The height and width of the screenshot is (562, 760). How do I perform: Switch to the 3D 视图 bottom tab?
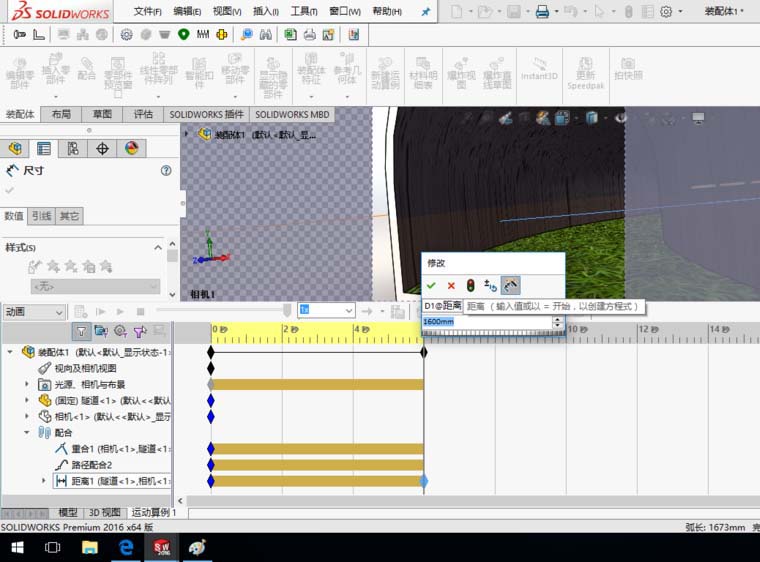pos(105,513)
